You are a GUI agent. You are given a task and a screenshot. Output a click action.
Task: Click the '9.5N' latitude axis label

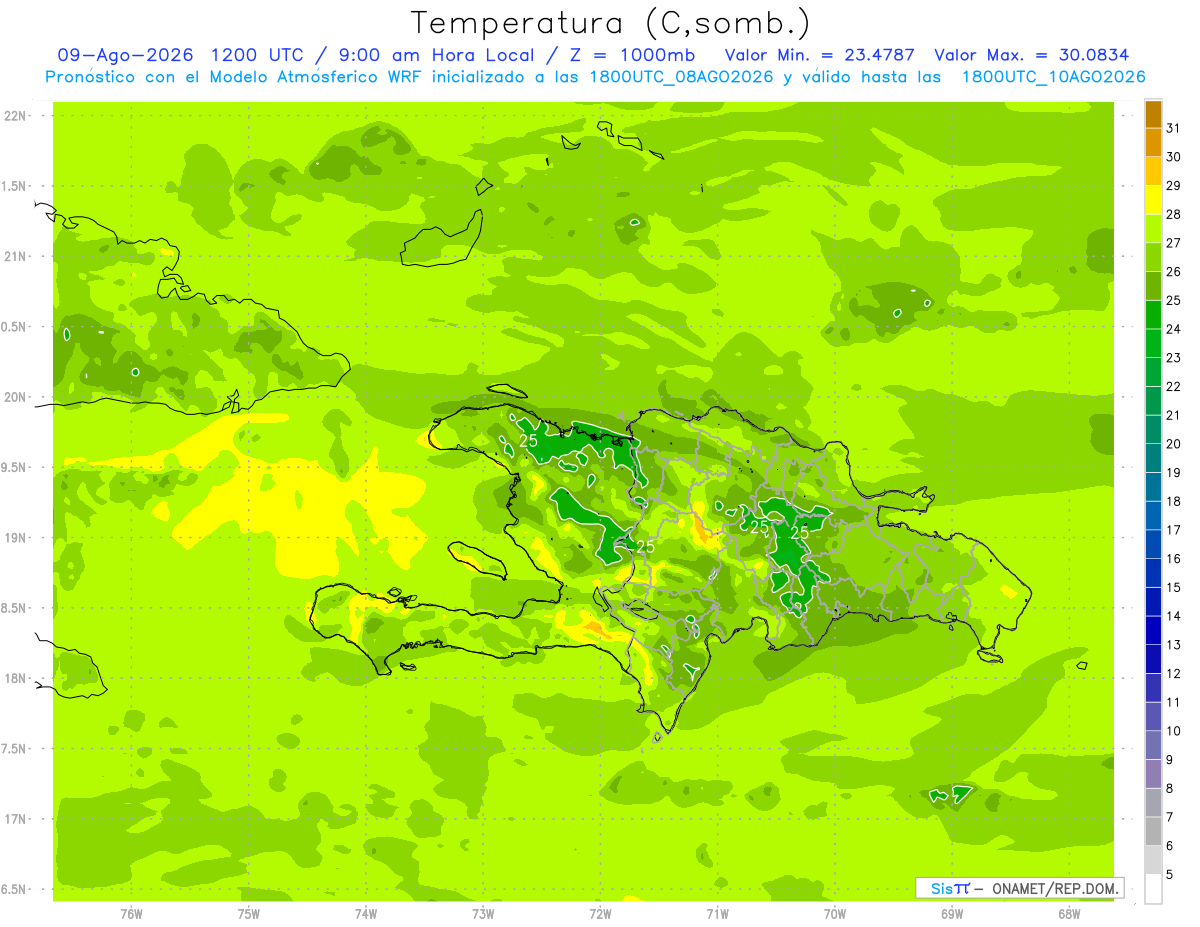(15, 468)
